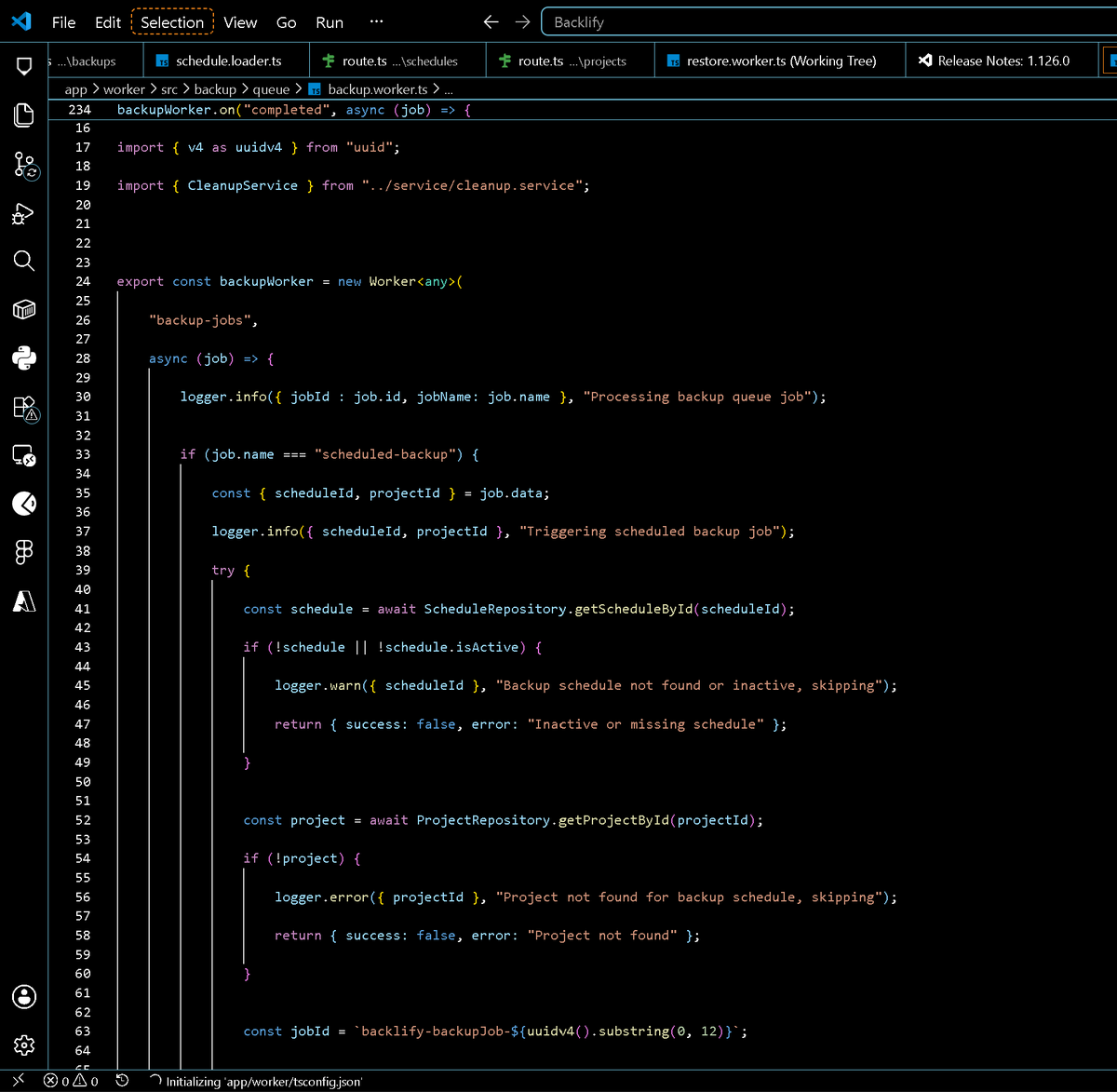Click the pie-shaped circular extension icon
The image size is (1117, 1092).
coord(24,504)
